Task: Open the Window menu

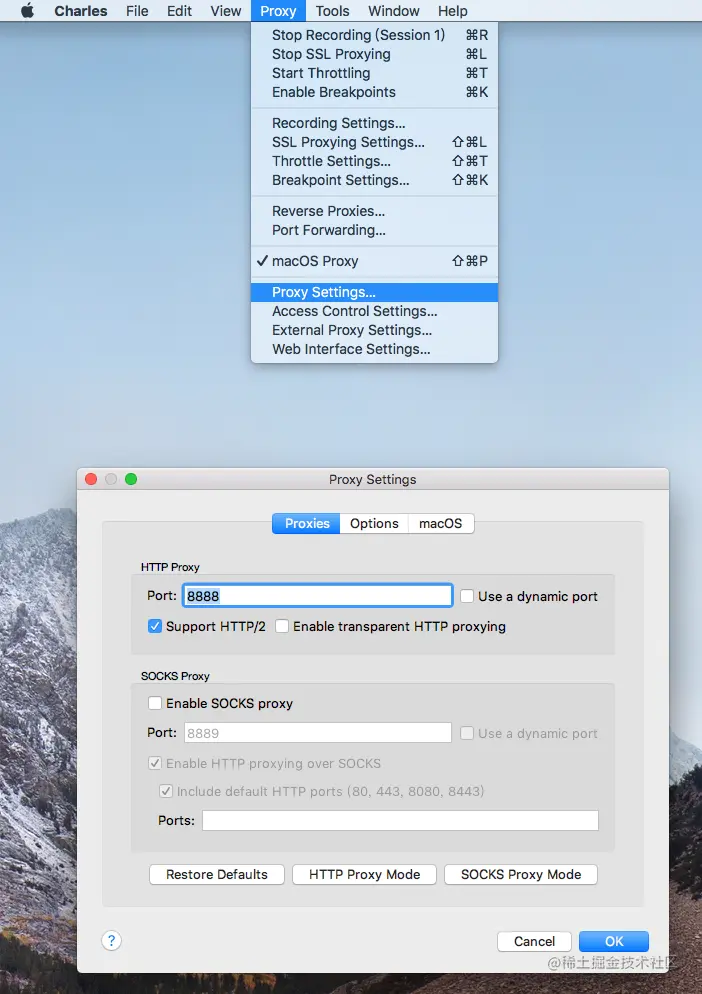Action: [394, 11]
